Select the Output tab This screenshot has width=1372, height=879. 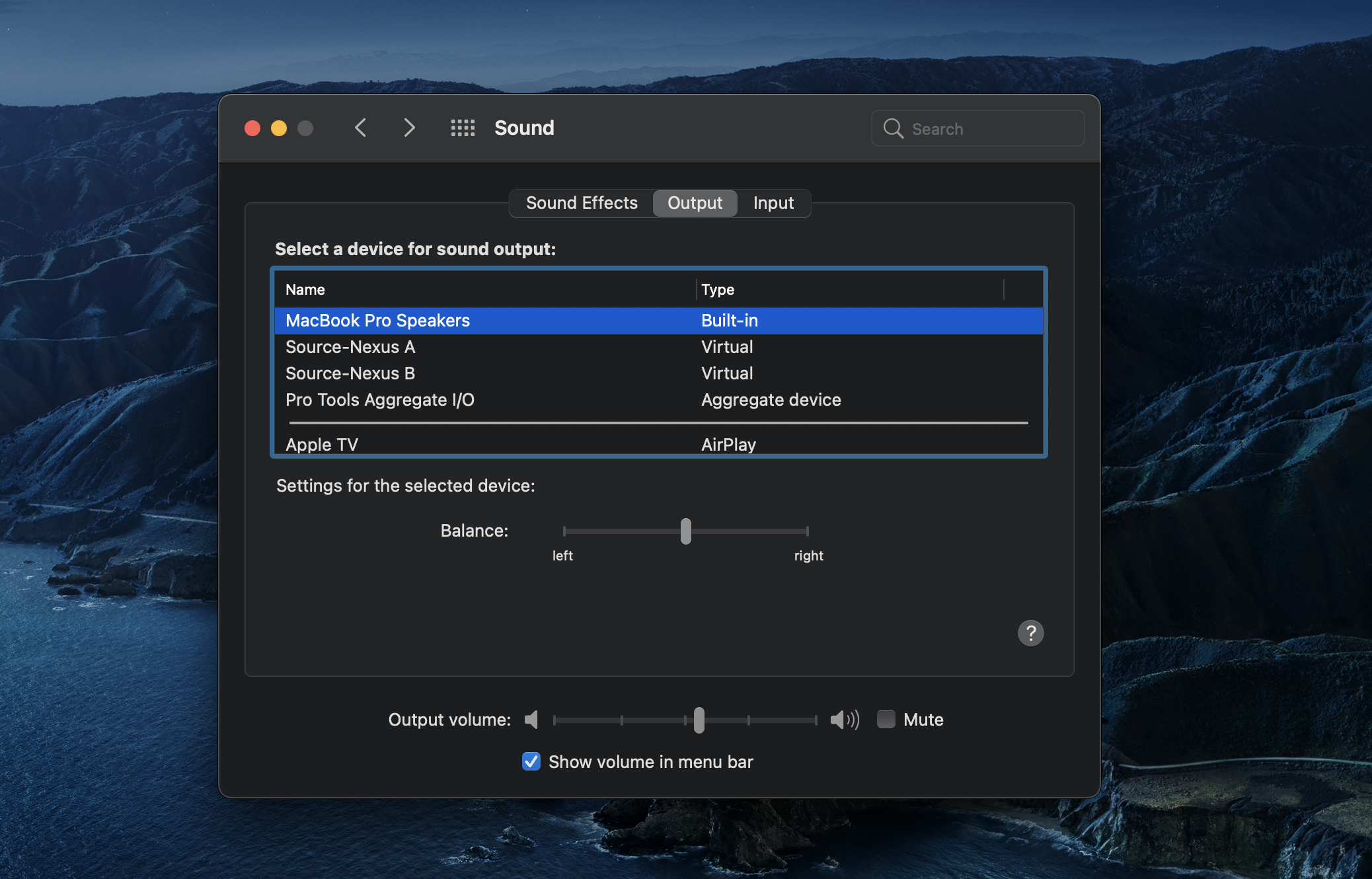[695, 203]
